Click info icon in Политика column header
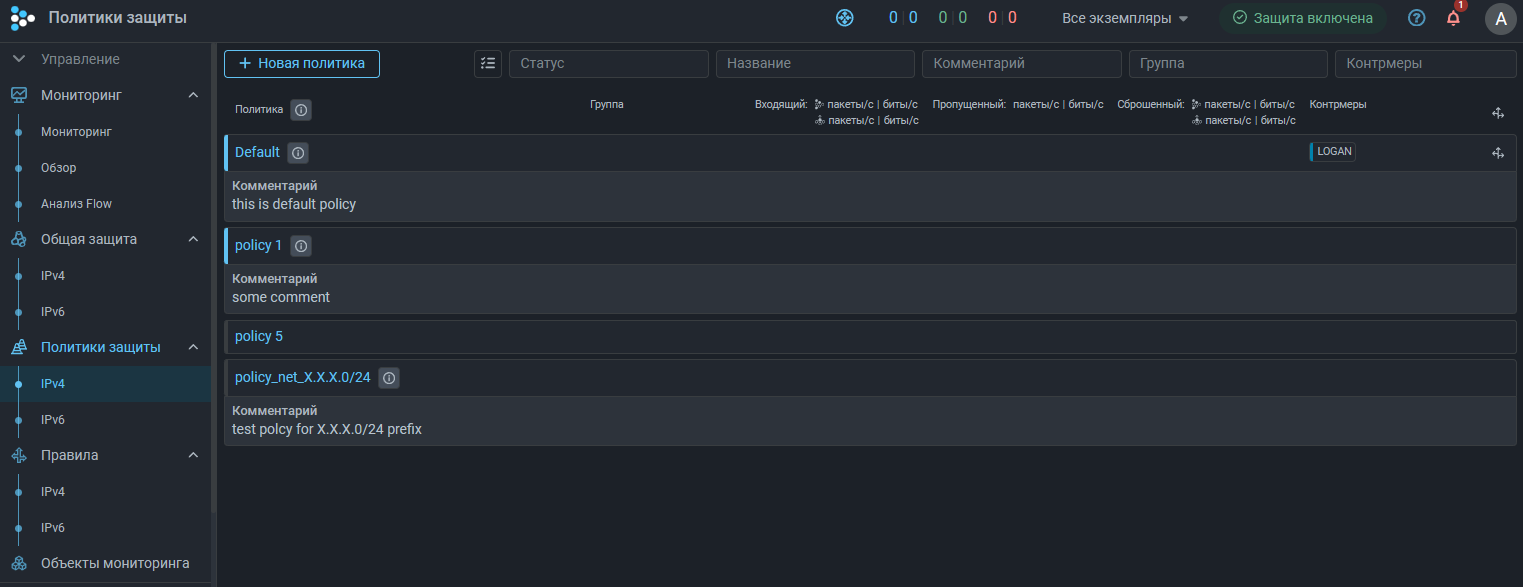This screenshot has height=587, width=1523. tap(301, 110)
